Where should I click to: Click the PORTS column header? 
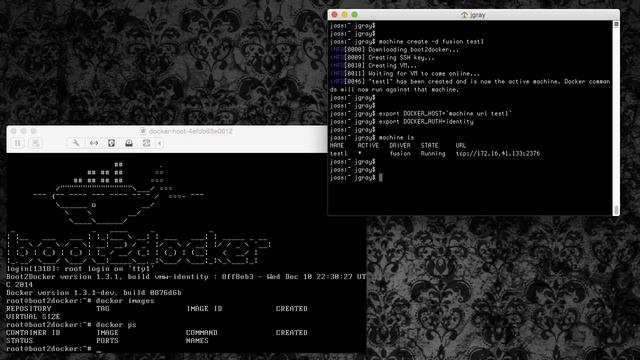pyautogui.click(x=107, y=341)
